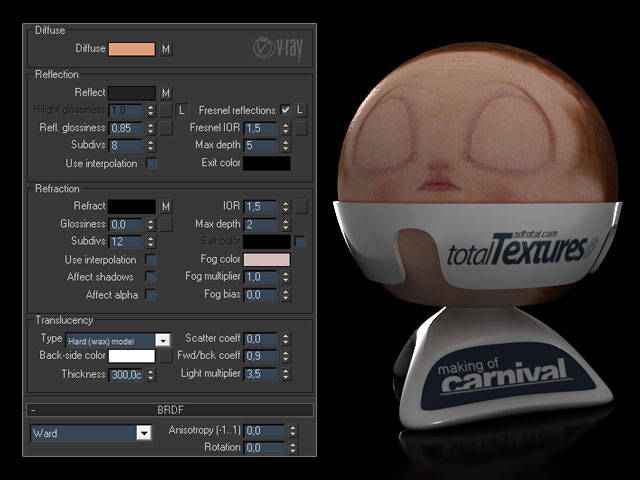
Task: Click the Fresnel IOR spinner arrows
Action: (x=286, y=128)
